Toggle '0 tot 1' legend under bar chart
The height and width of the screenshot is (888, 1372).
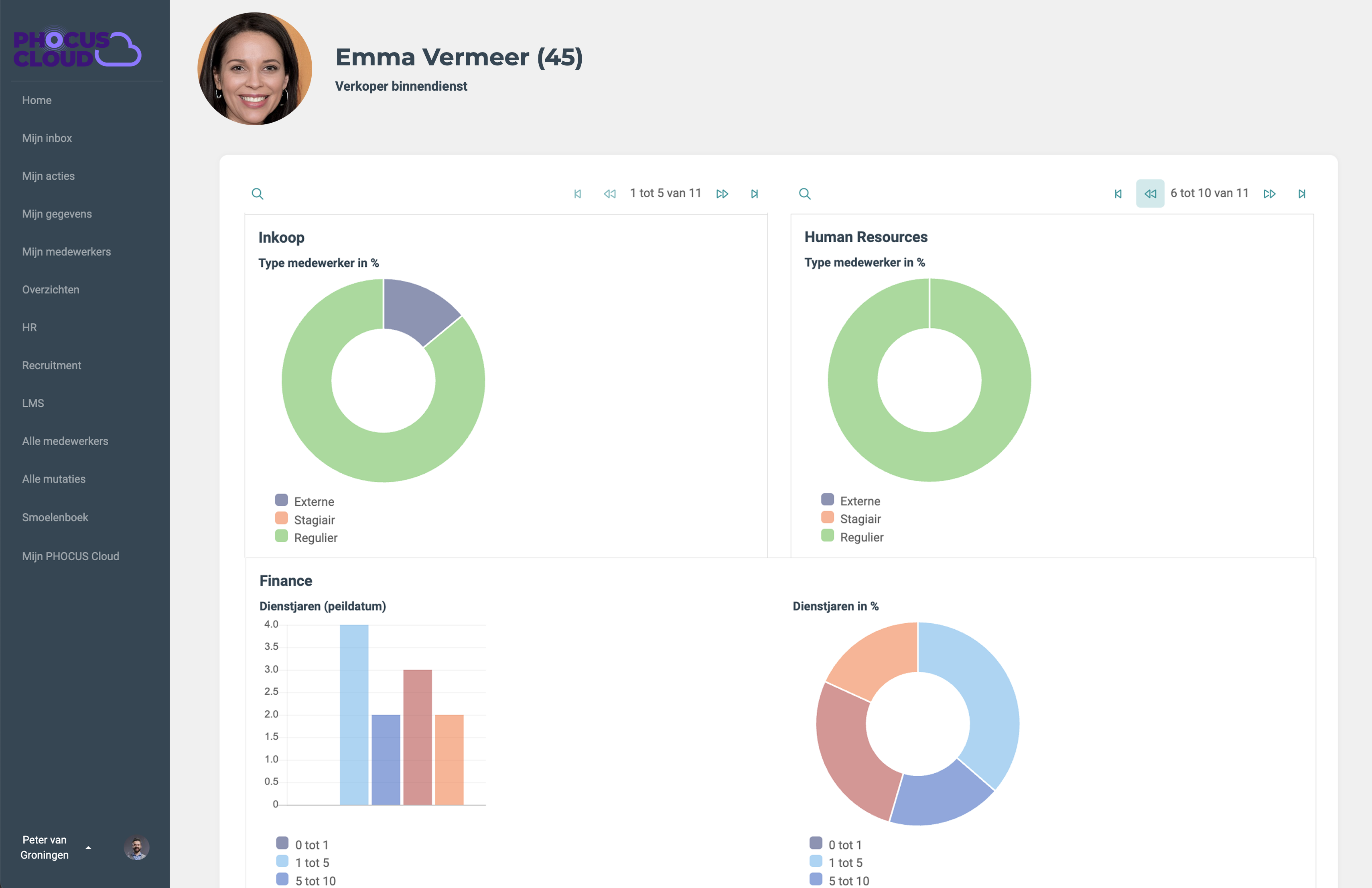302,845
